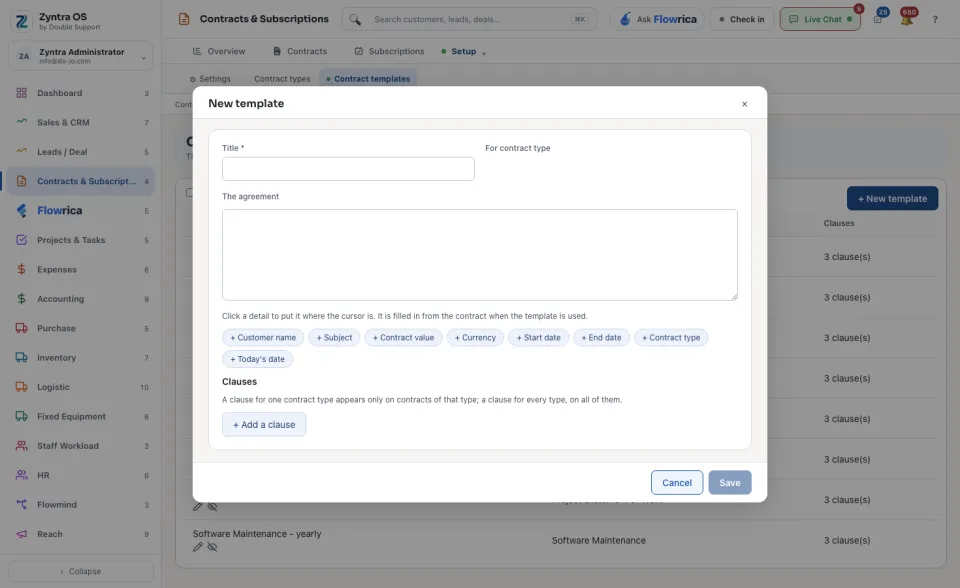
Task: Open Expenses sidebar icon
Action: 21,270
